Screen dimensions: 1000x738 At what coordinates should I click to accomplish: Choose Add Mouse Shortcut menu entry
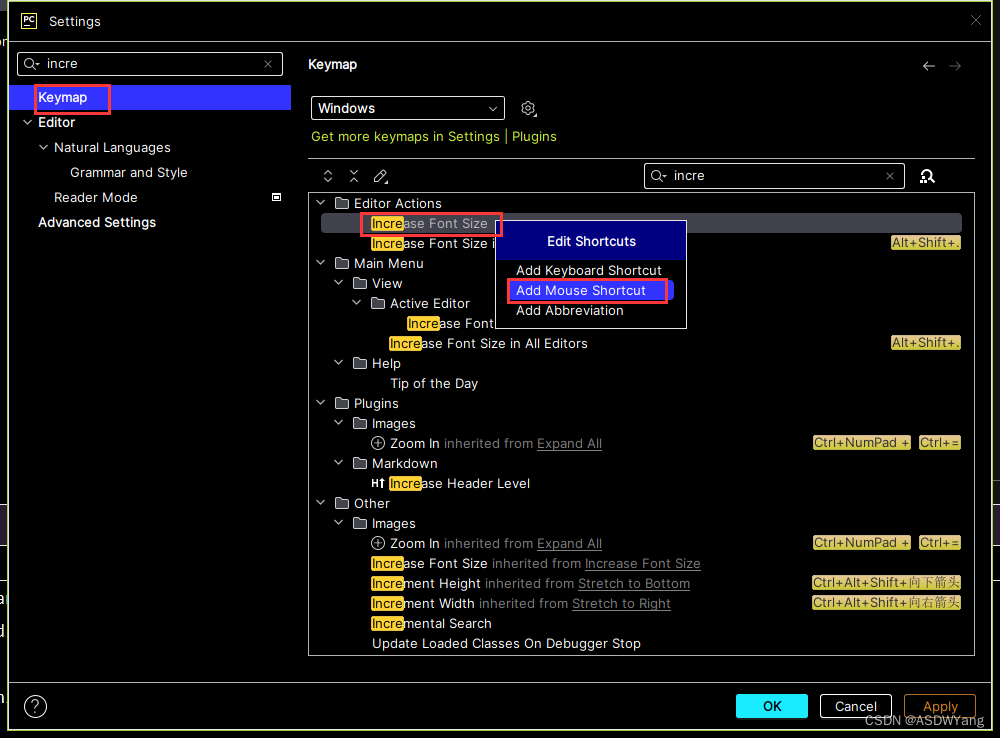pyautogui.click(x=581, y=290)
